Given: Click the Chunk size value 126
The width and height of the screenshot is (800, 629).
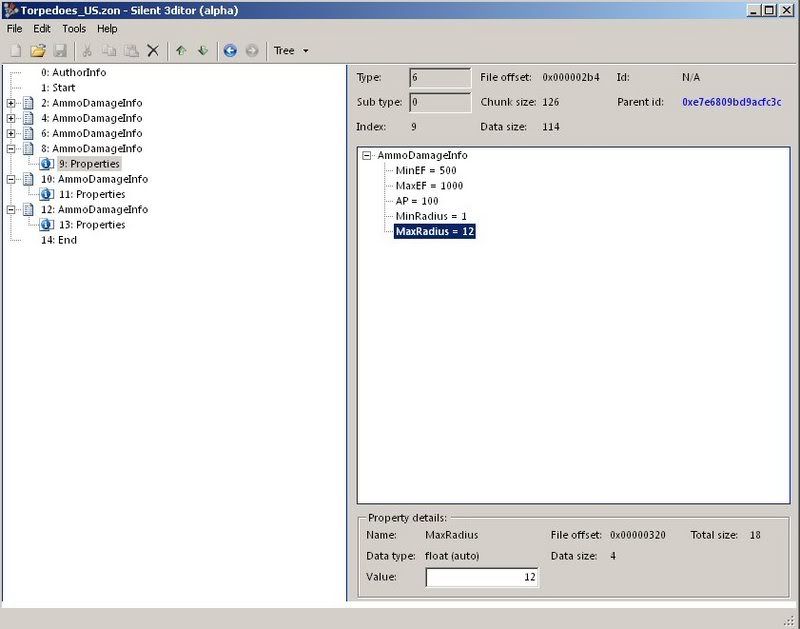Looking at the screenshot, I should (x=551, y=102).
